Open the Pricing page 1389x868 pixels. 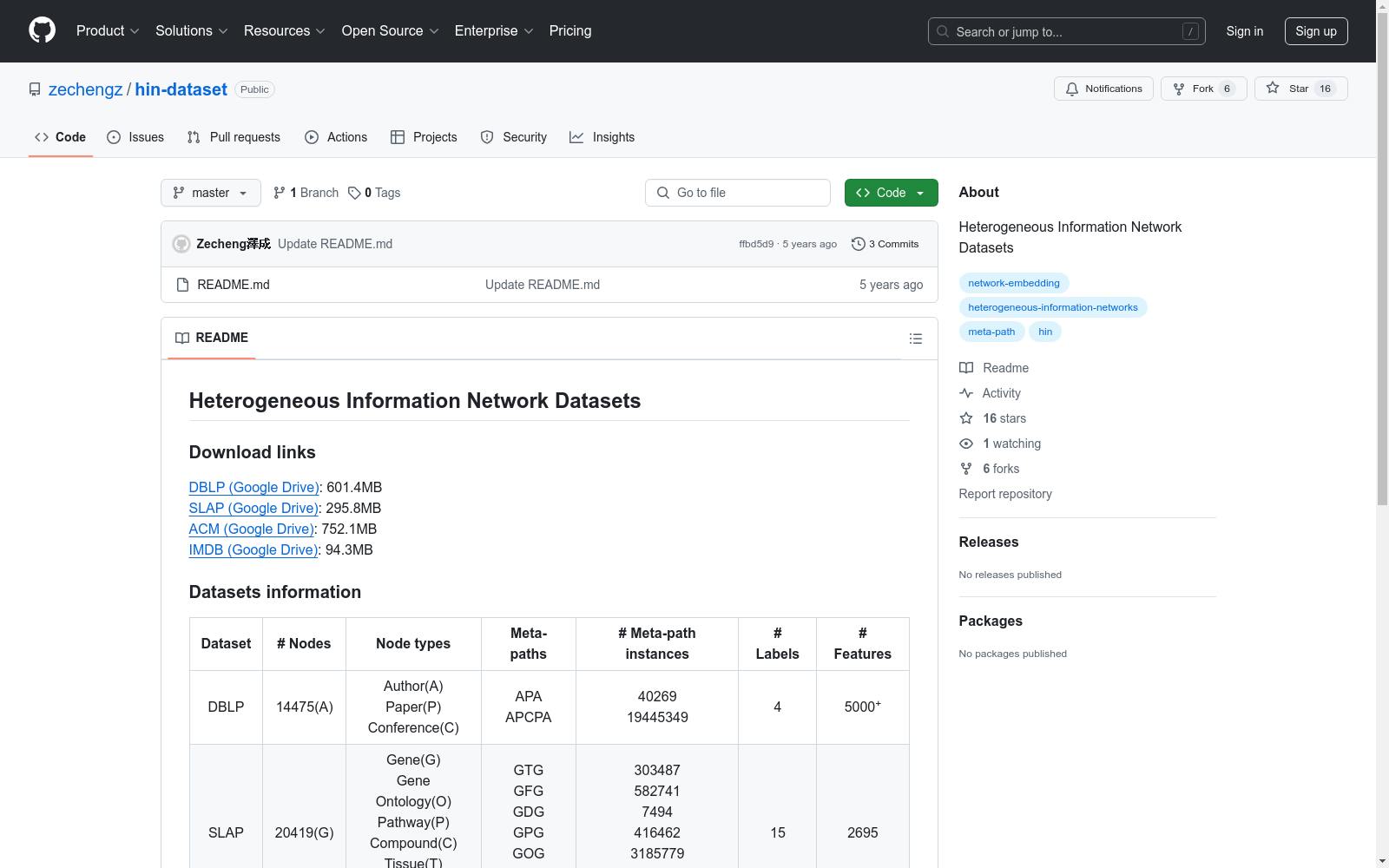[570, 30]
